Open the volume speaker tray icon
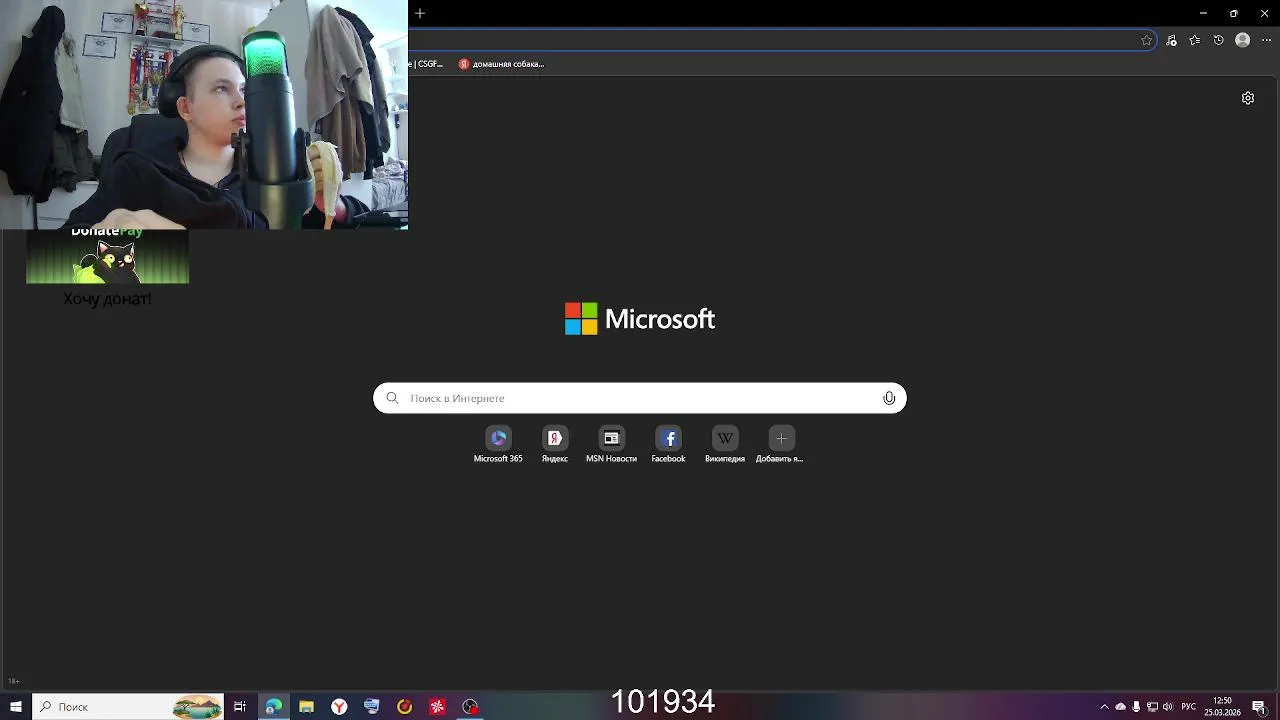 pos(1168,707)
